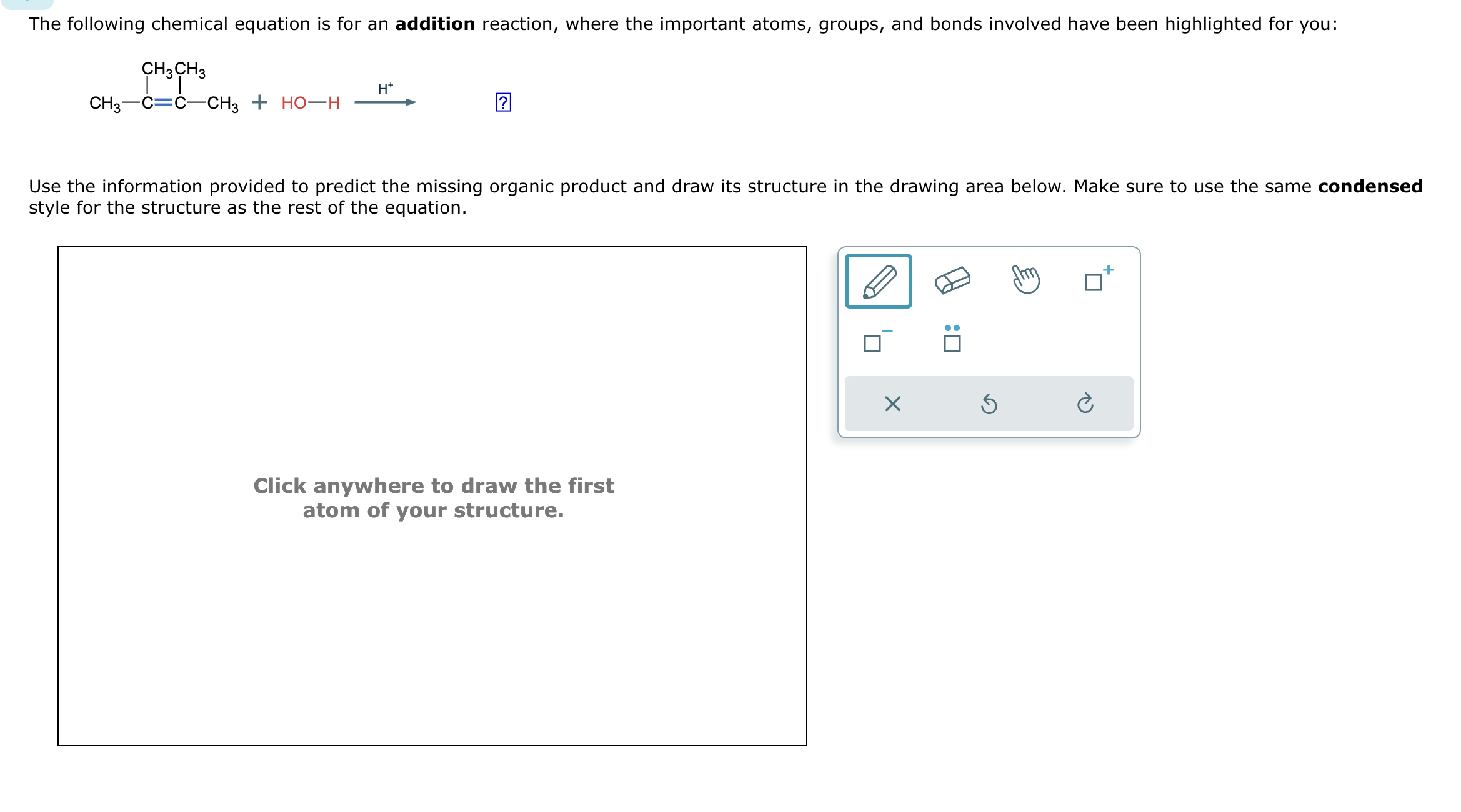Click the H+ catalyst label above arrow

386,89
